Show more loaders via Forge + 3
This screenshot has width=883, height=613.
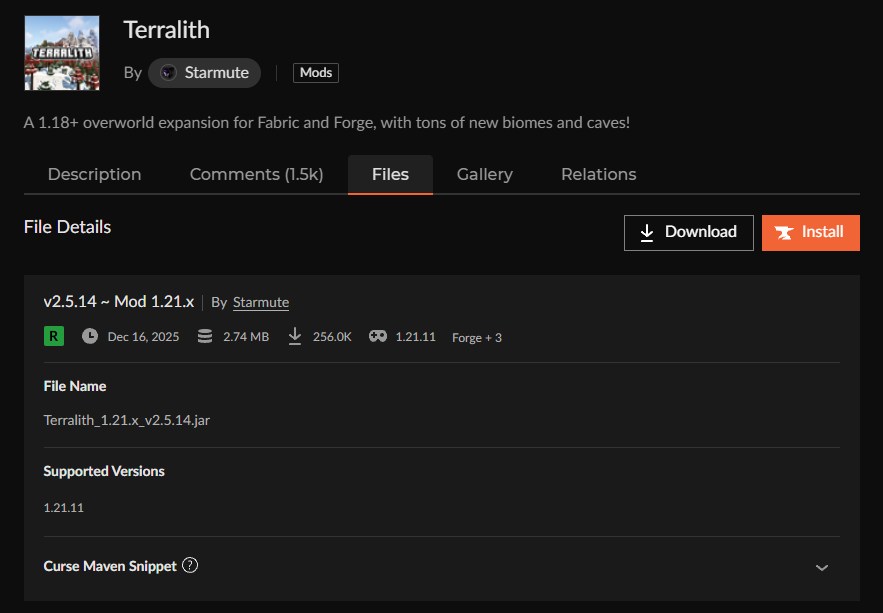tap(477, 337)
